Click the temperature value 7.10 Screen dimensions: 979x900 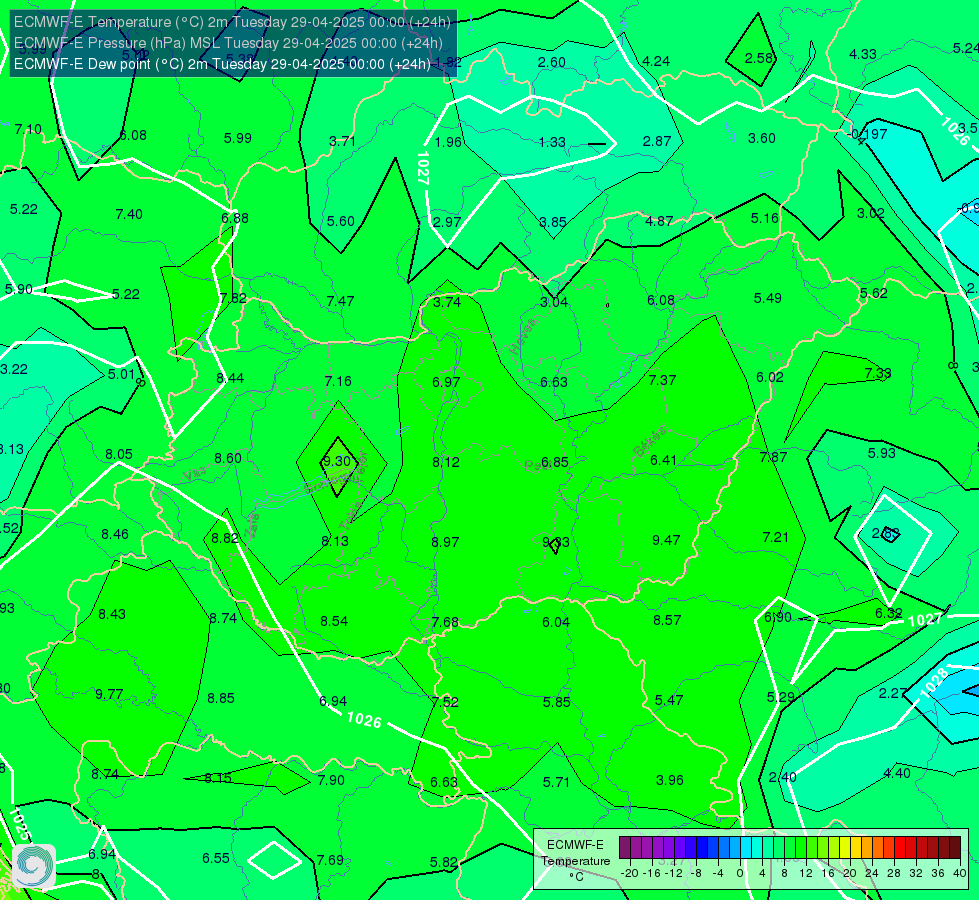coord(28,129)
